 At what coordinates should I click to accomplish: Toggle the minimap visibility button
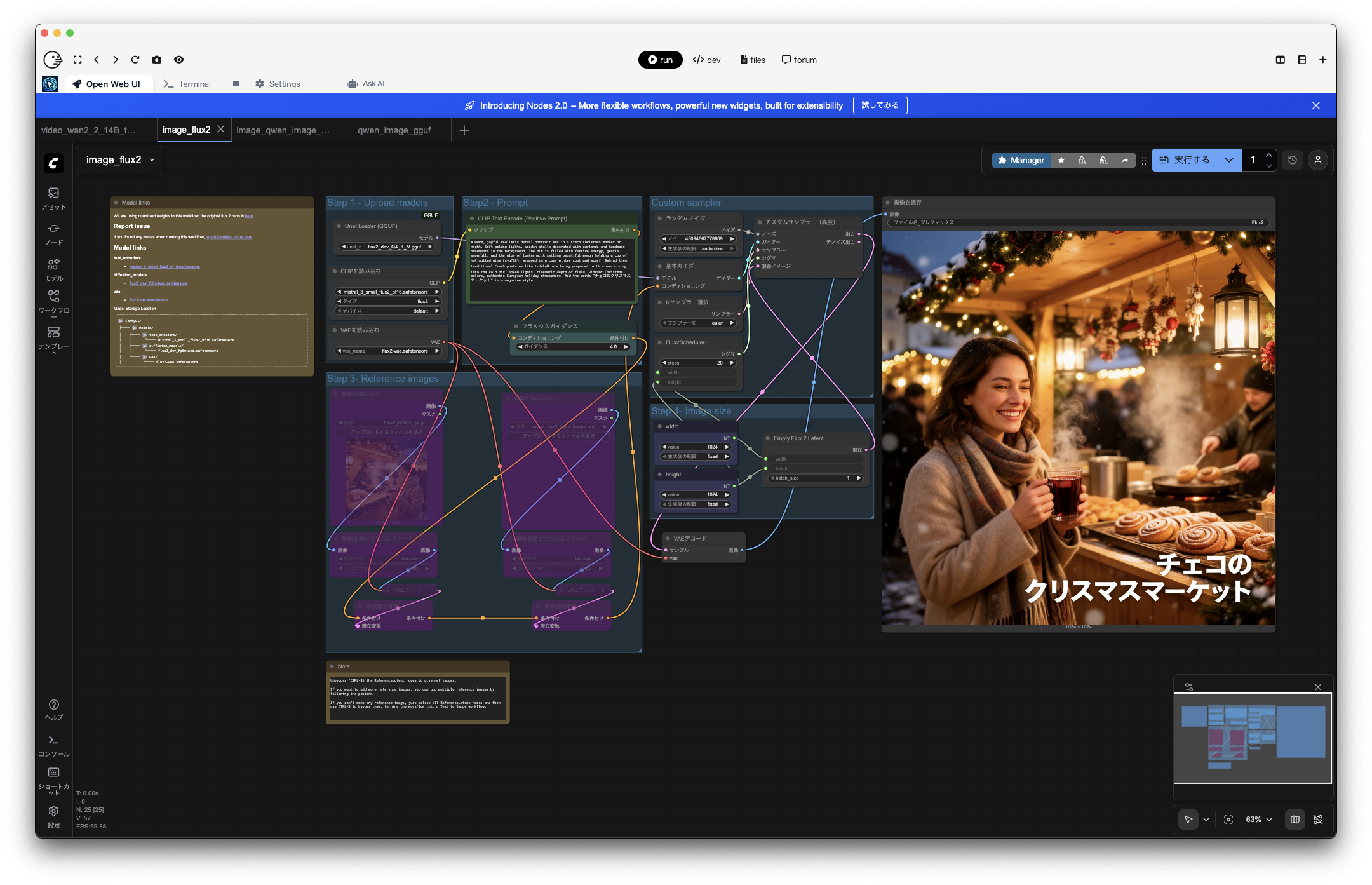(1295, 820)
